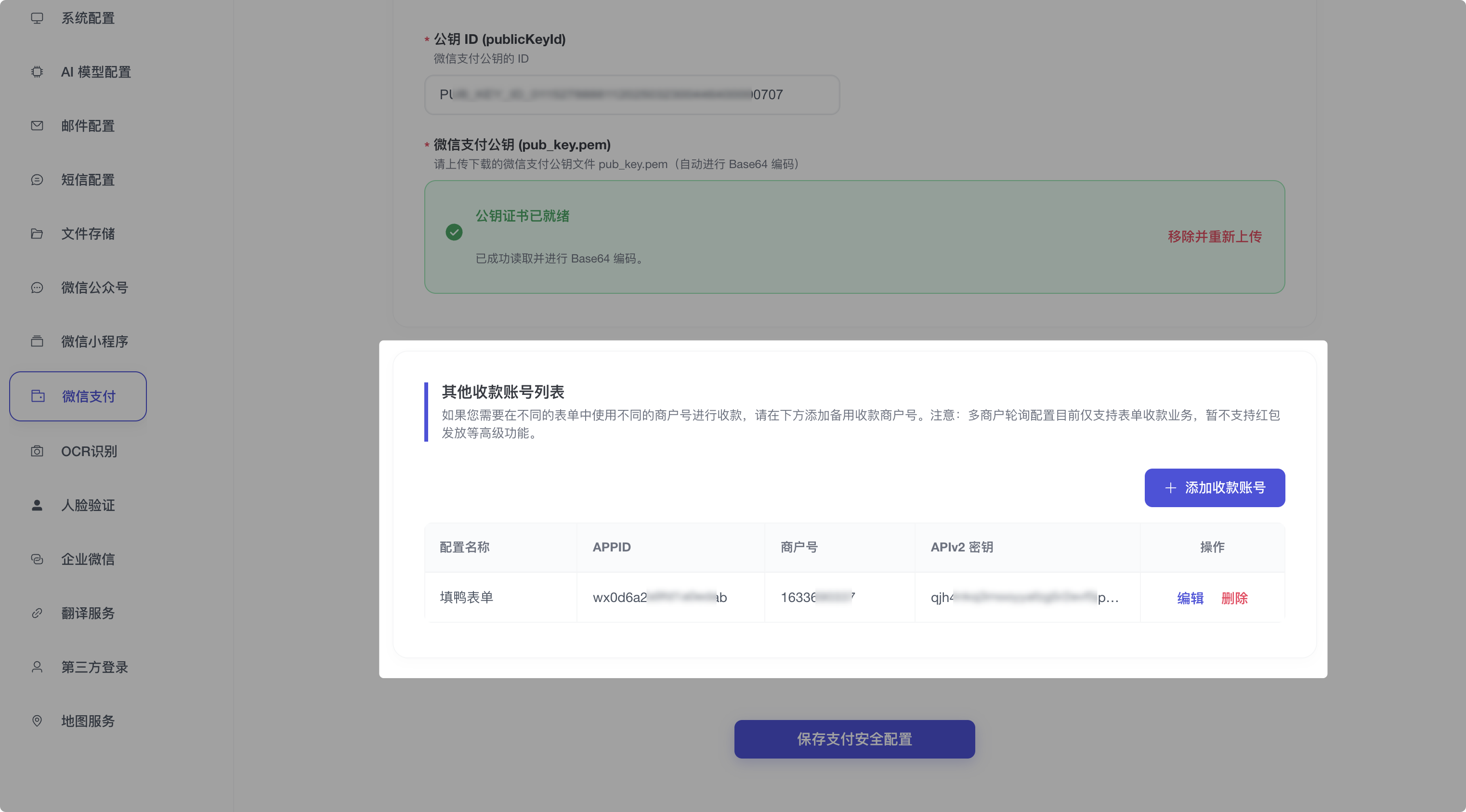Go to 邮件配置 settings
Screen dimensions: 1466x812
pos(78,126)
